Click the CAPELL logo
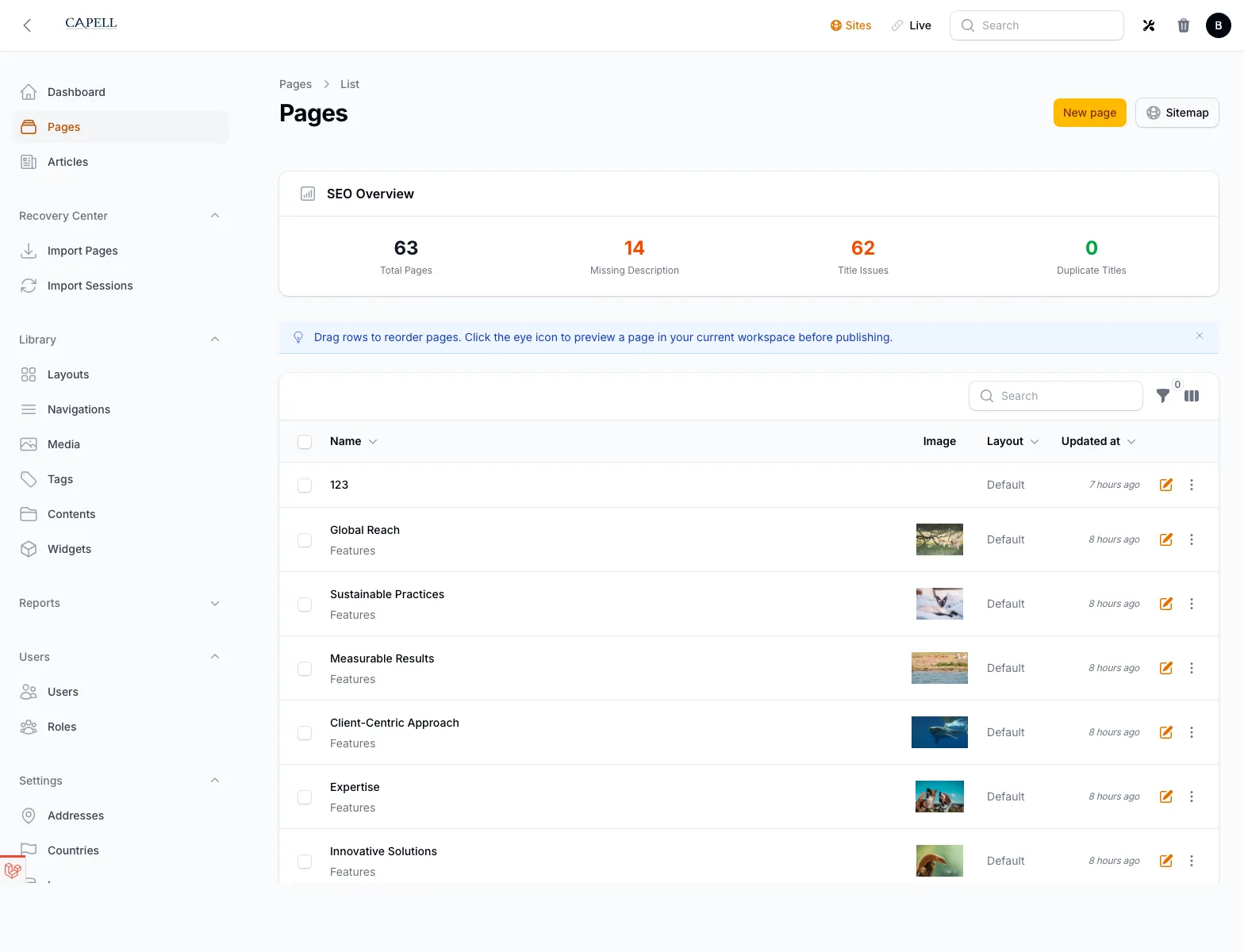 [91, 23]
